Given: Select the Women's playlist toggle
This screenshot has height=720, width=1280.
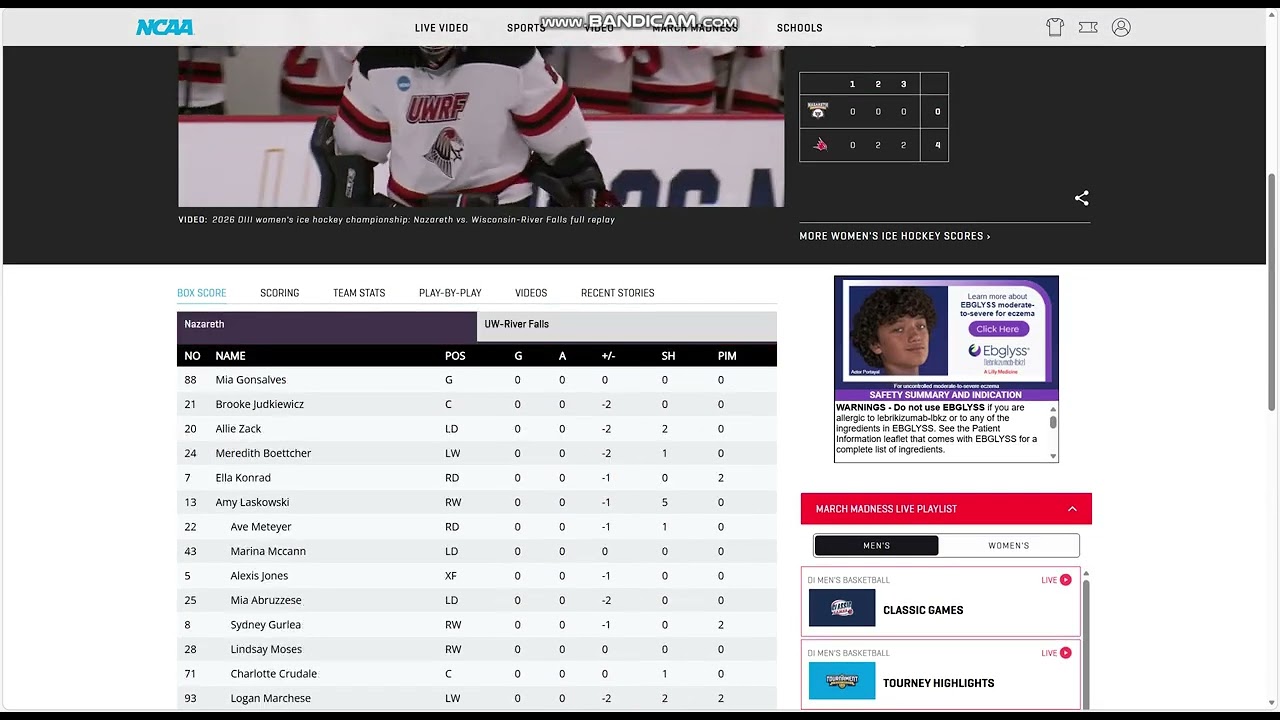Looking at the screenshot, I should 1008,545.
